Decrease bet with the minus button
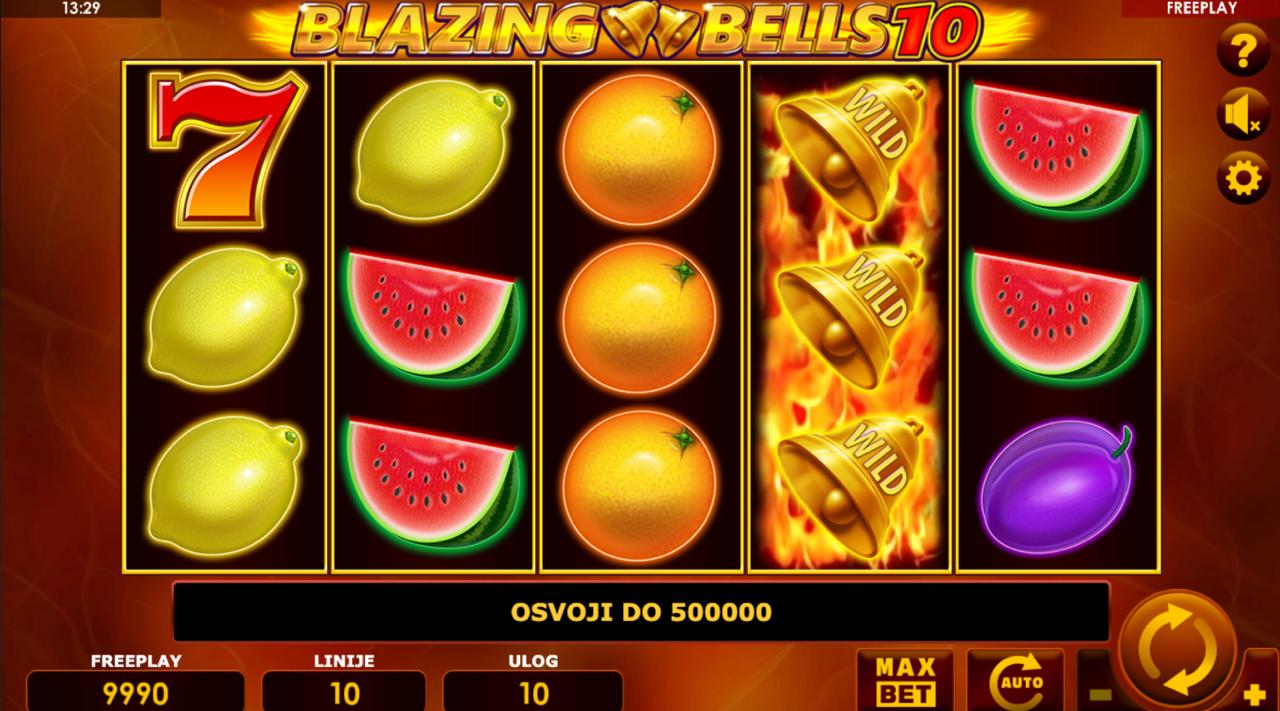Viewport: 1280px width, 711px height. click(1098, 692)
